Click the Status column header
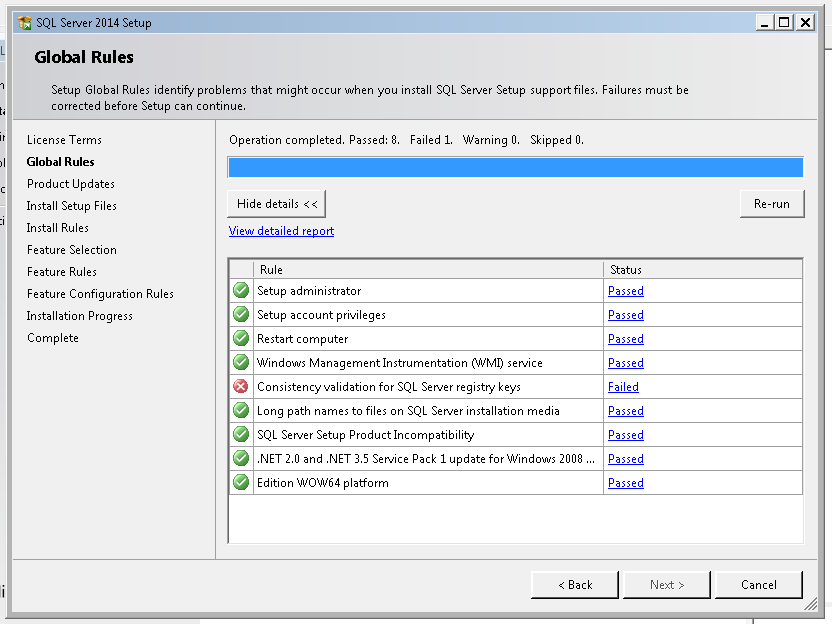832x624 pixels. (703, 270)
